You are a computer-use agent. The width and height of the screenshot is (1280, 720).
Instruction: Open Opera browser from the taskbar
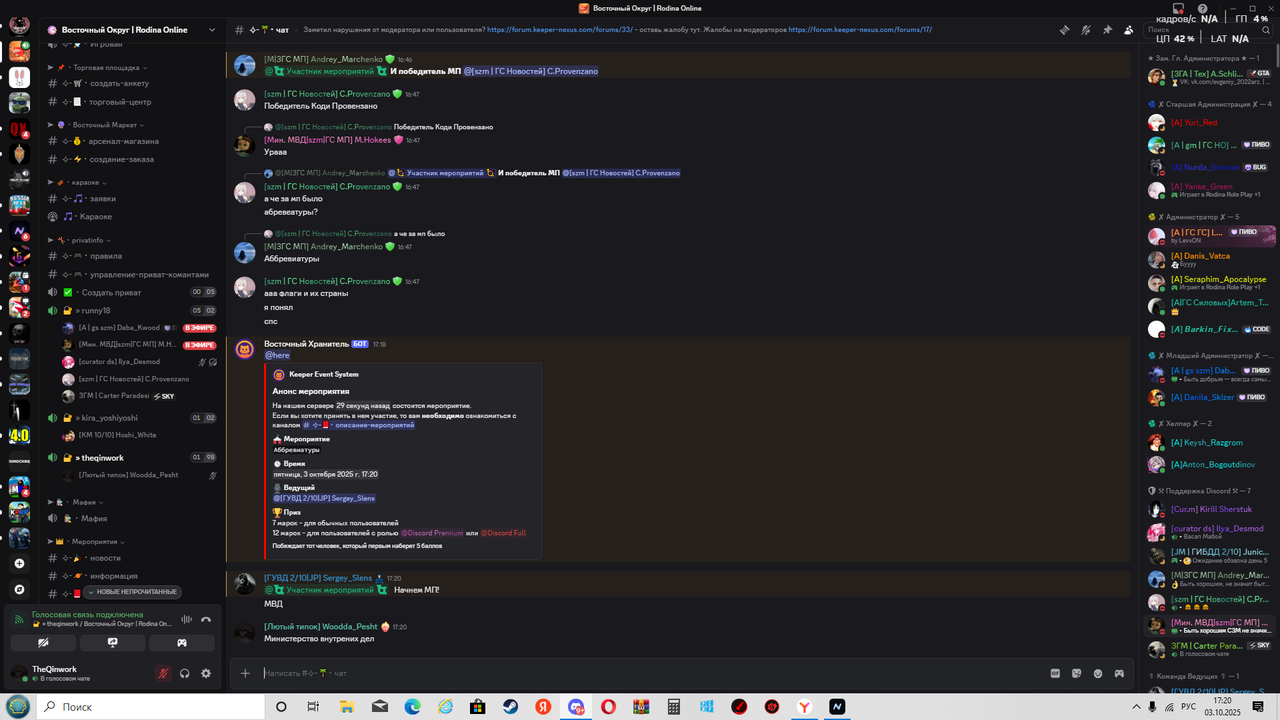608,707
